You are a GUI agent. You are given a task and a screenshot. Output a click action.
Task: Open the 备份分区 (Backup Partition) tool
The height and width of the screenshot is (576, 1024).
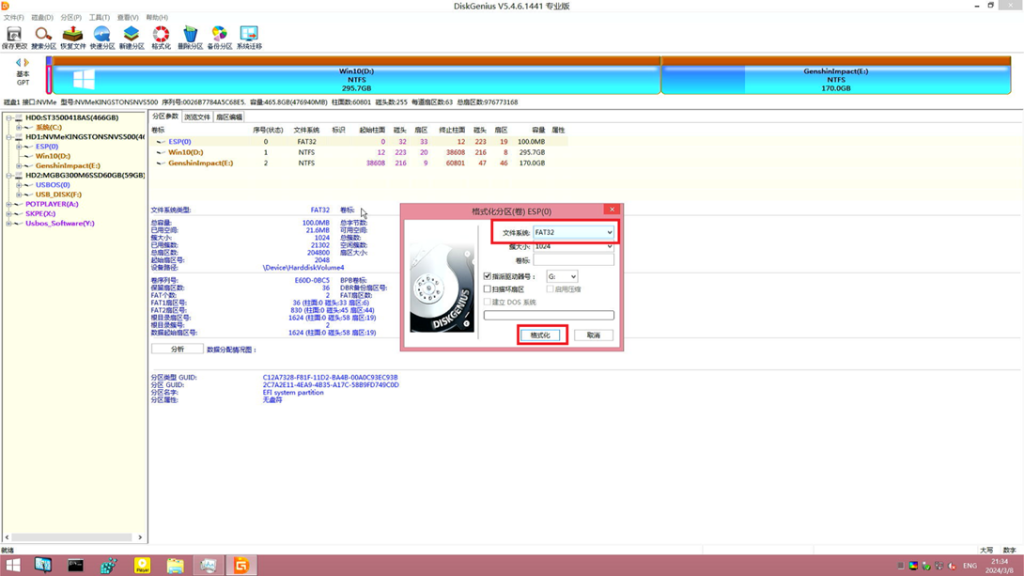click(x=219, y=37)
